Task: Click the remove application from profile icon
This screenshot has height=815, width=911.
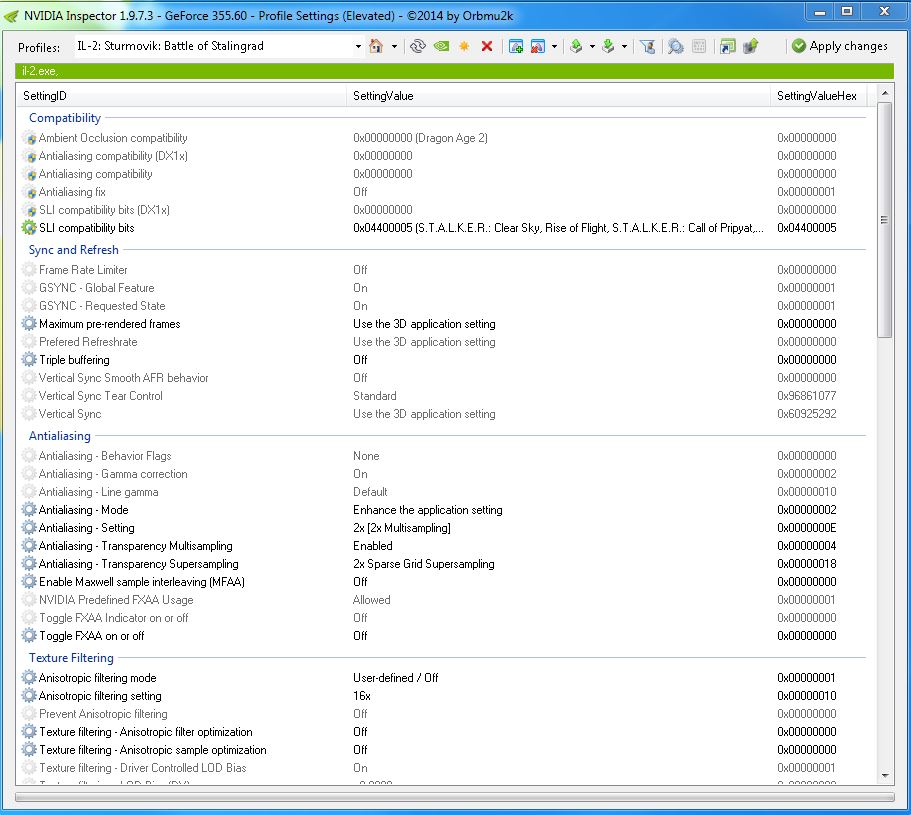Action: click(538, 46)
